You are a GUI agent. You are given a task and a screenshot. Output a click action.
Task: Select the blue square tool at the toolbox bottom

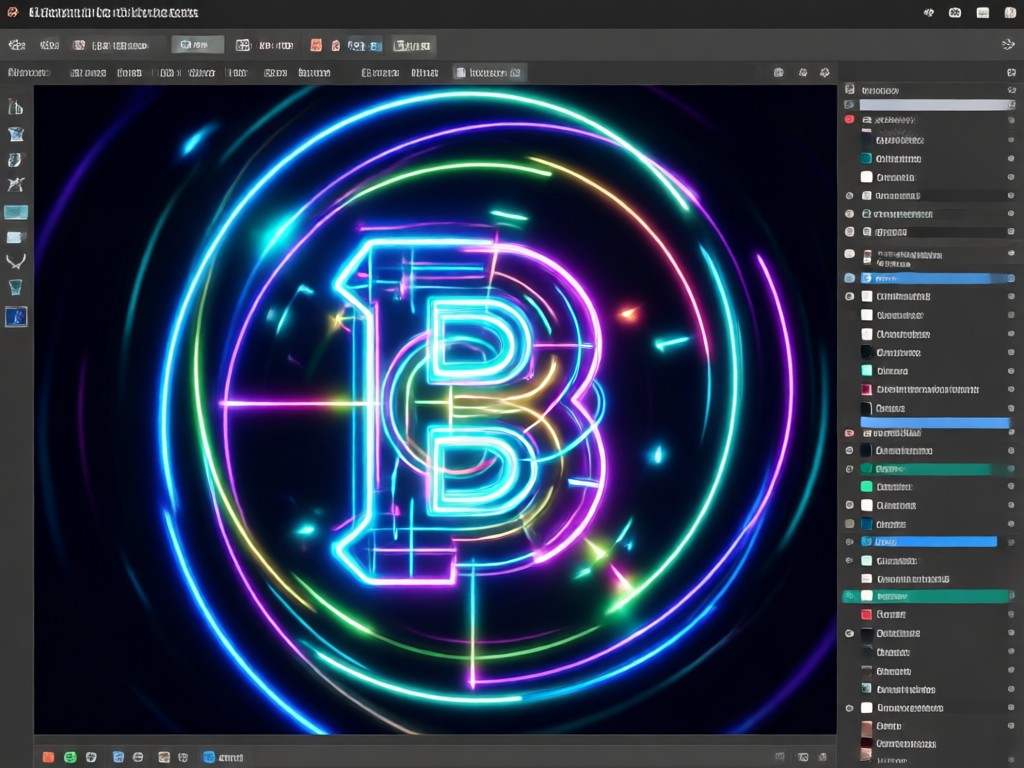coord(16,317)
